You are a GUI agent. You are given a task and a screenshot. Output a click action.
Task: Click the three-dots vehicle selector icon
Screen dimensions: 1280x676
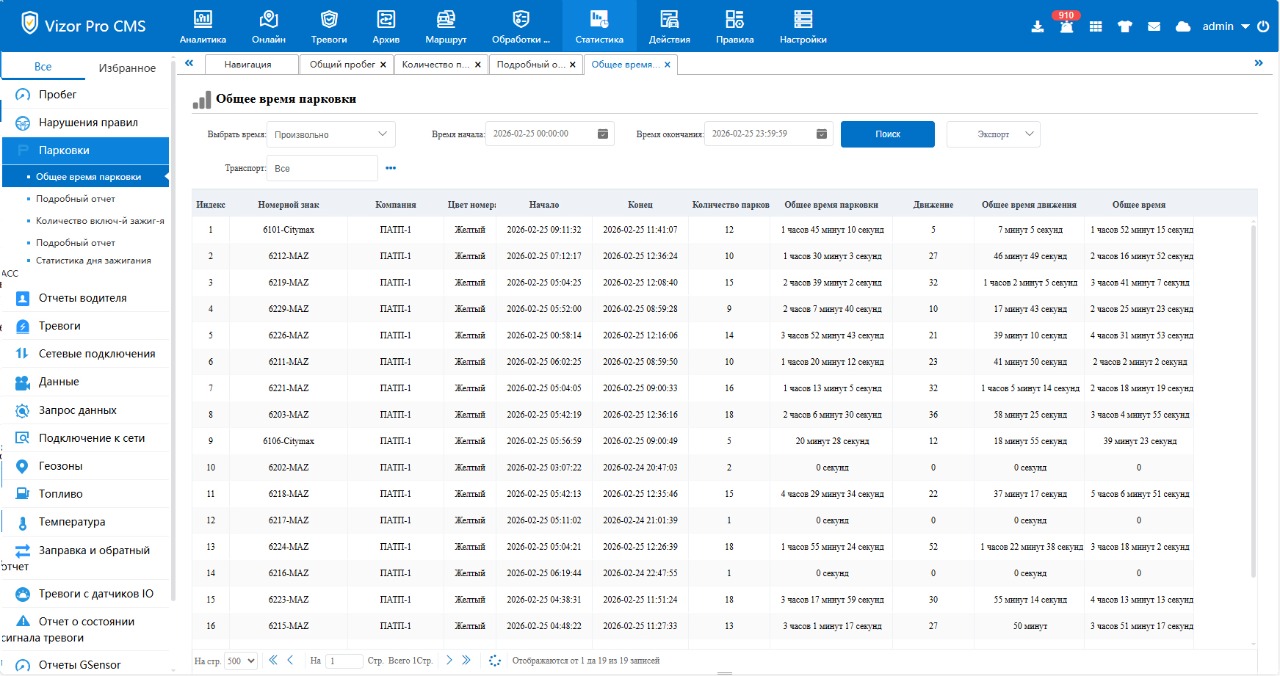tap(391, 169)
